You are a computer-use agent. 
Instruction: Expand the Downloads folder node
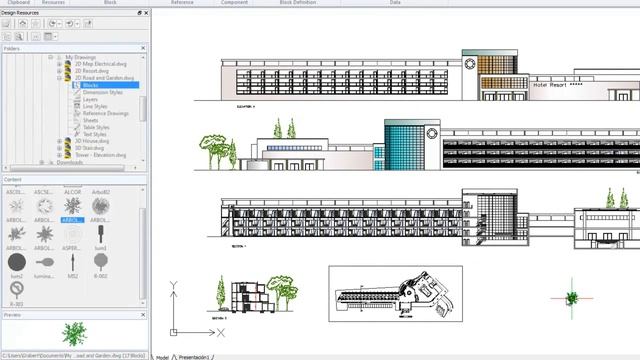(42, 162)
